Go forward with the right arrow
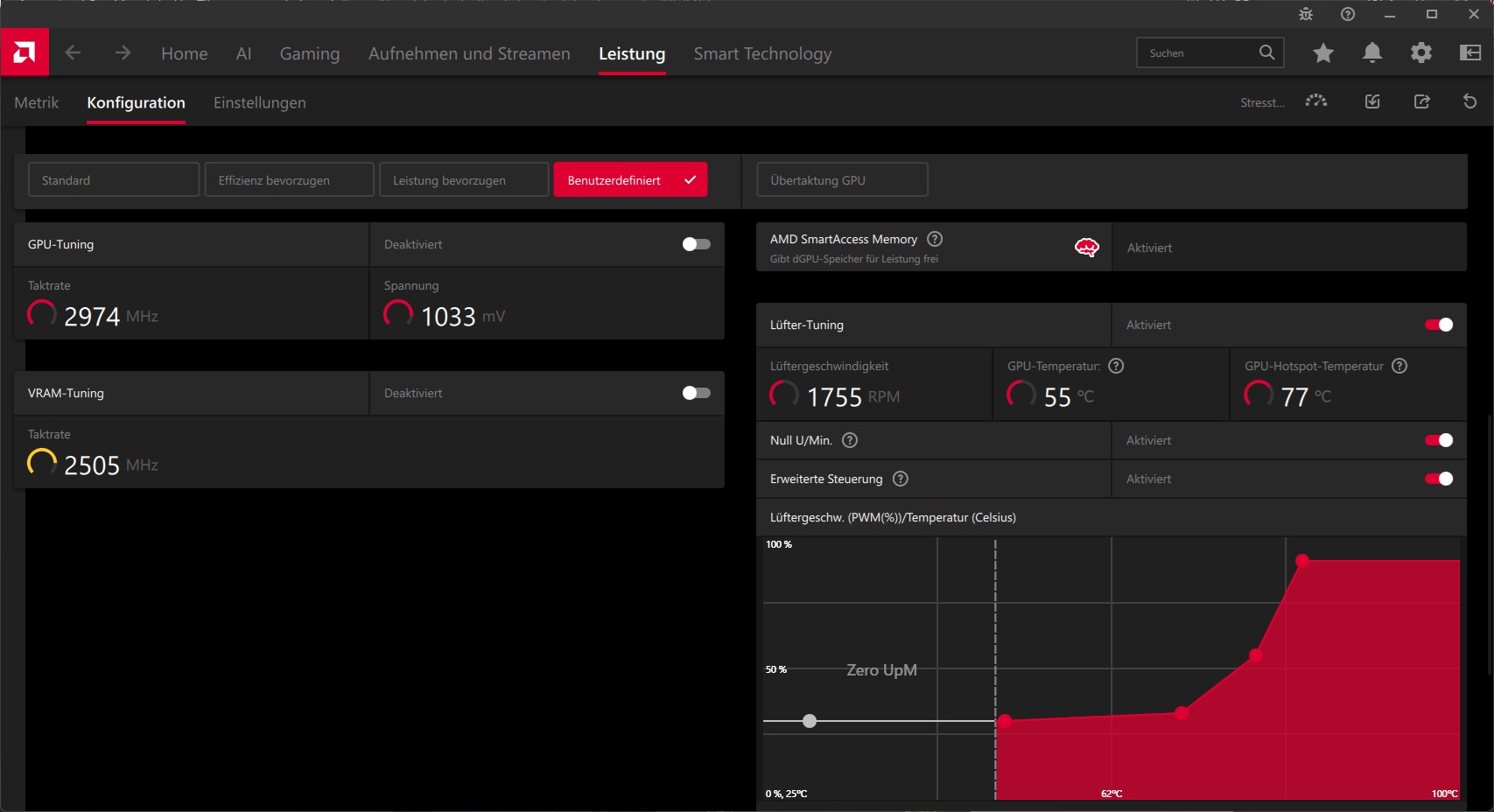This screenshot has height=812, width=1494. coord(123,53)
